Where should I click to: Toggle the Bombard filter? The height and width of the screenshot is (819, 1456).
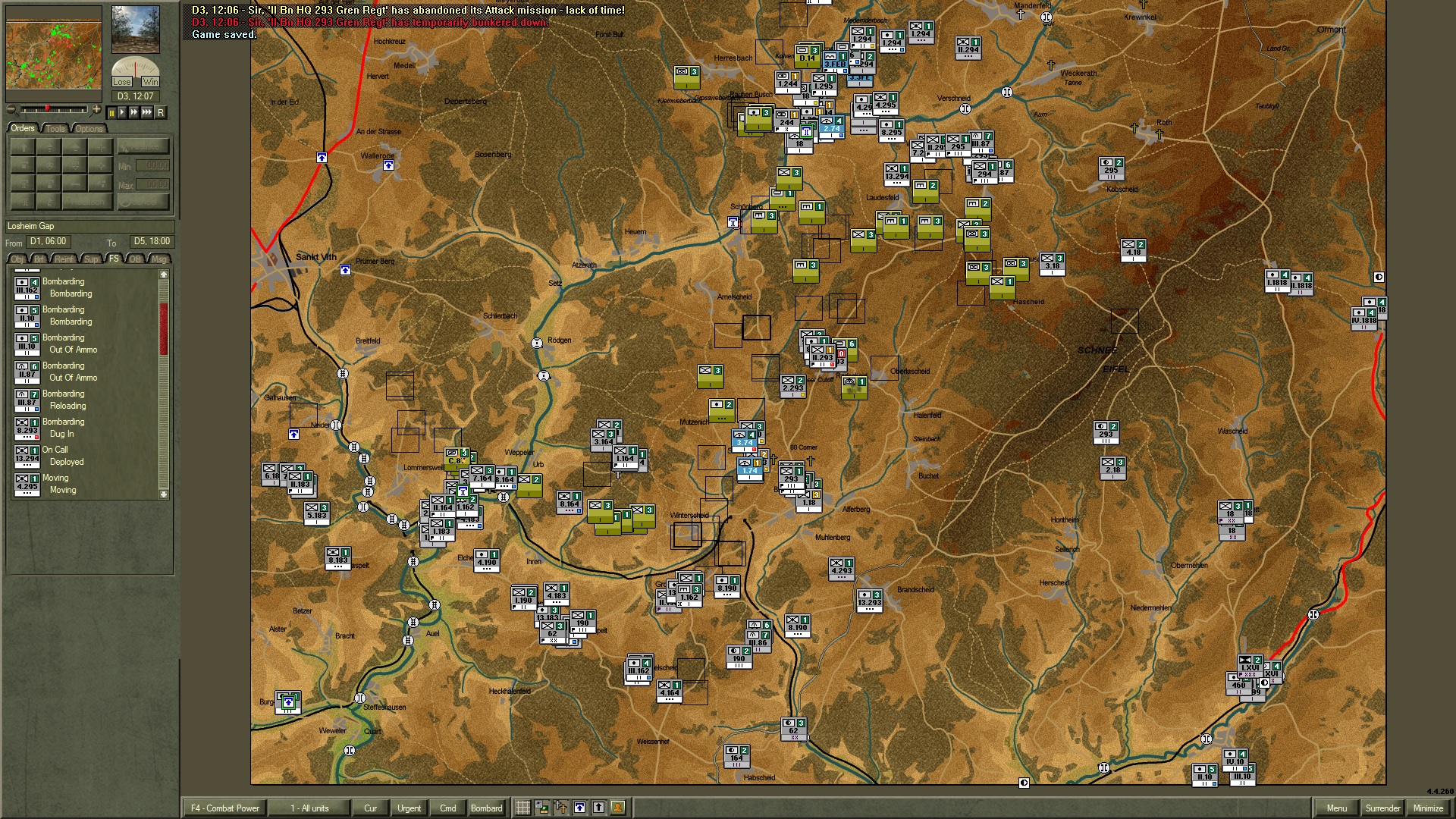pyautogui.click(x=486, y=808)
